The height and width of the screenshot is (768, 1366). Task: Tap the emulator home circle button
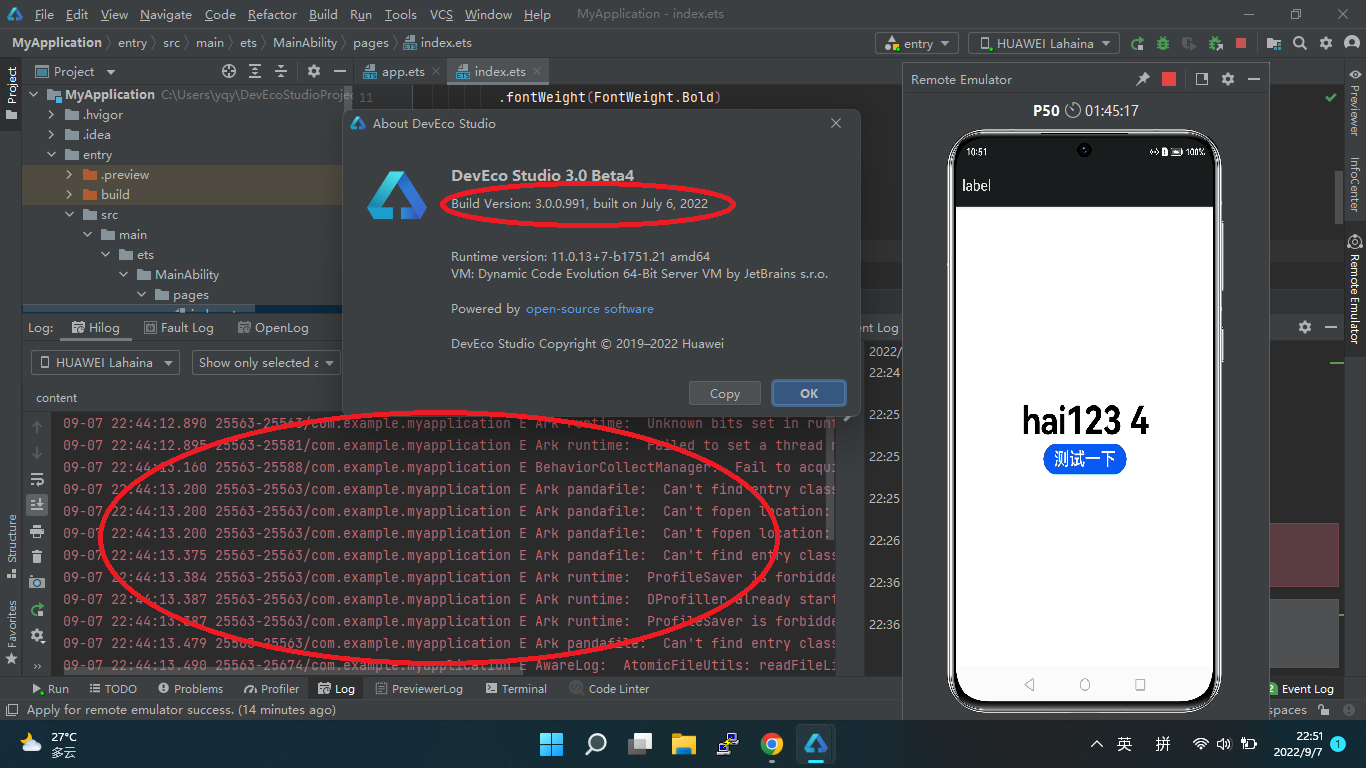(1085, 685)
